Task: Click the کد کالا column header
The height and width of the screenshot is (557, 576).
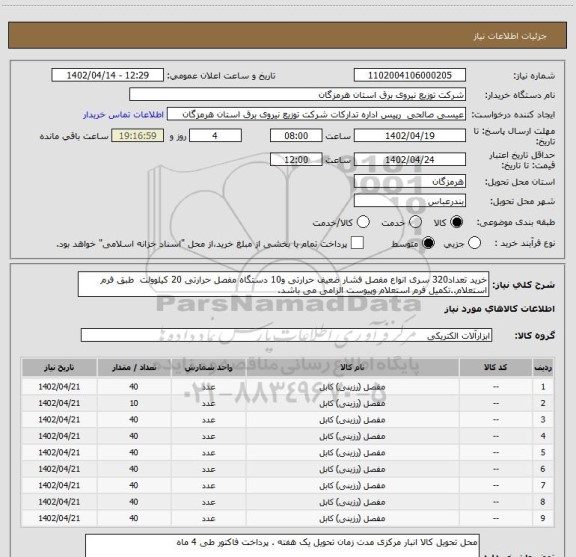Action: [496, 367]
